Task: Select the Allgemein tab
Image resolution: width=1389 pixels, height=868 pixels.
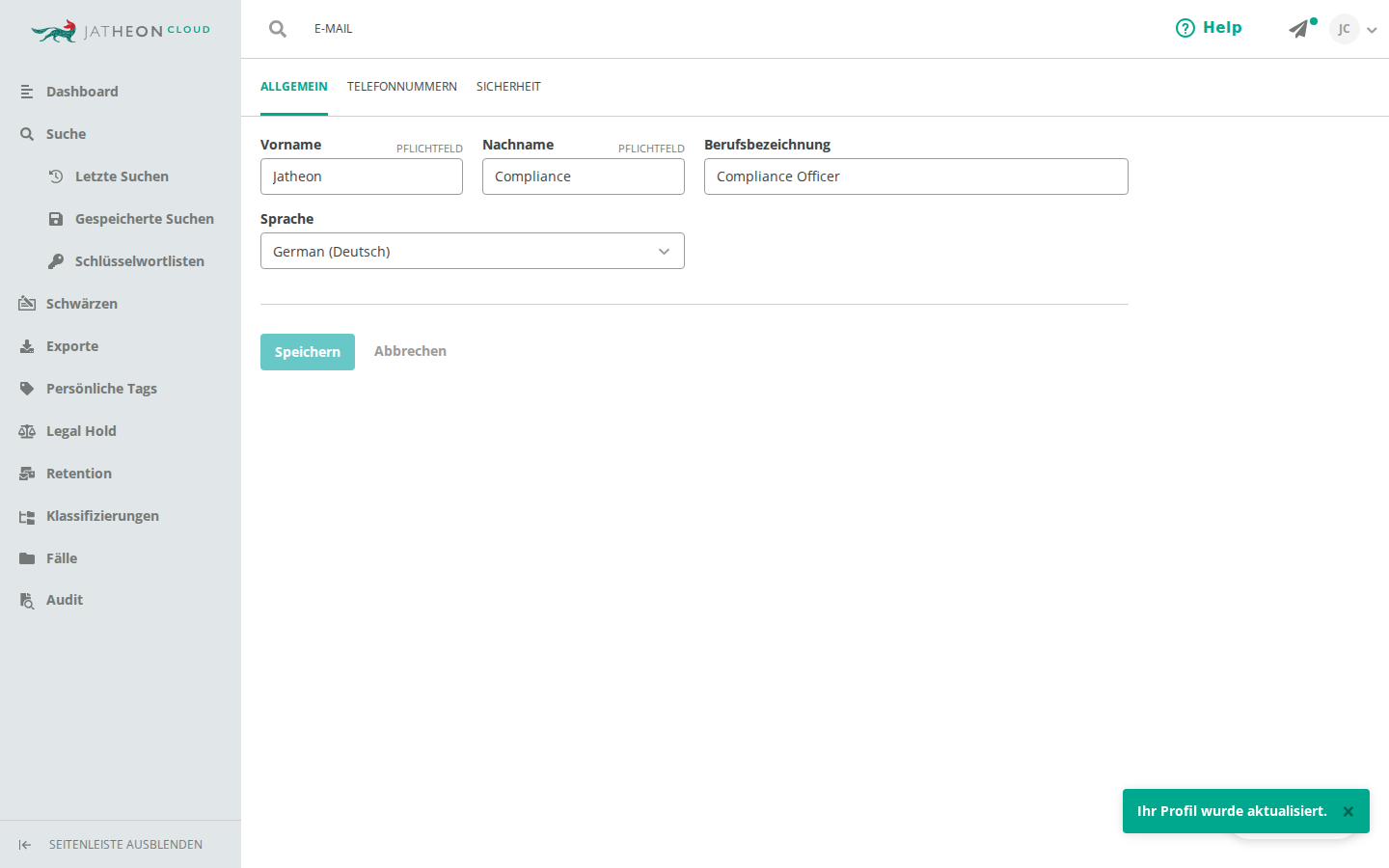Action: pyautogui.click(x=294, y=87)
